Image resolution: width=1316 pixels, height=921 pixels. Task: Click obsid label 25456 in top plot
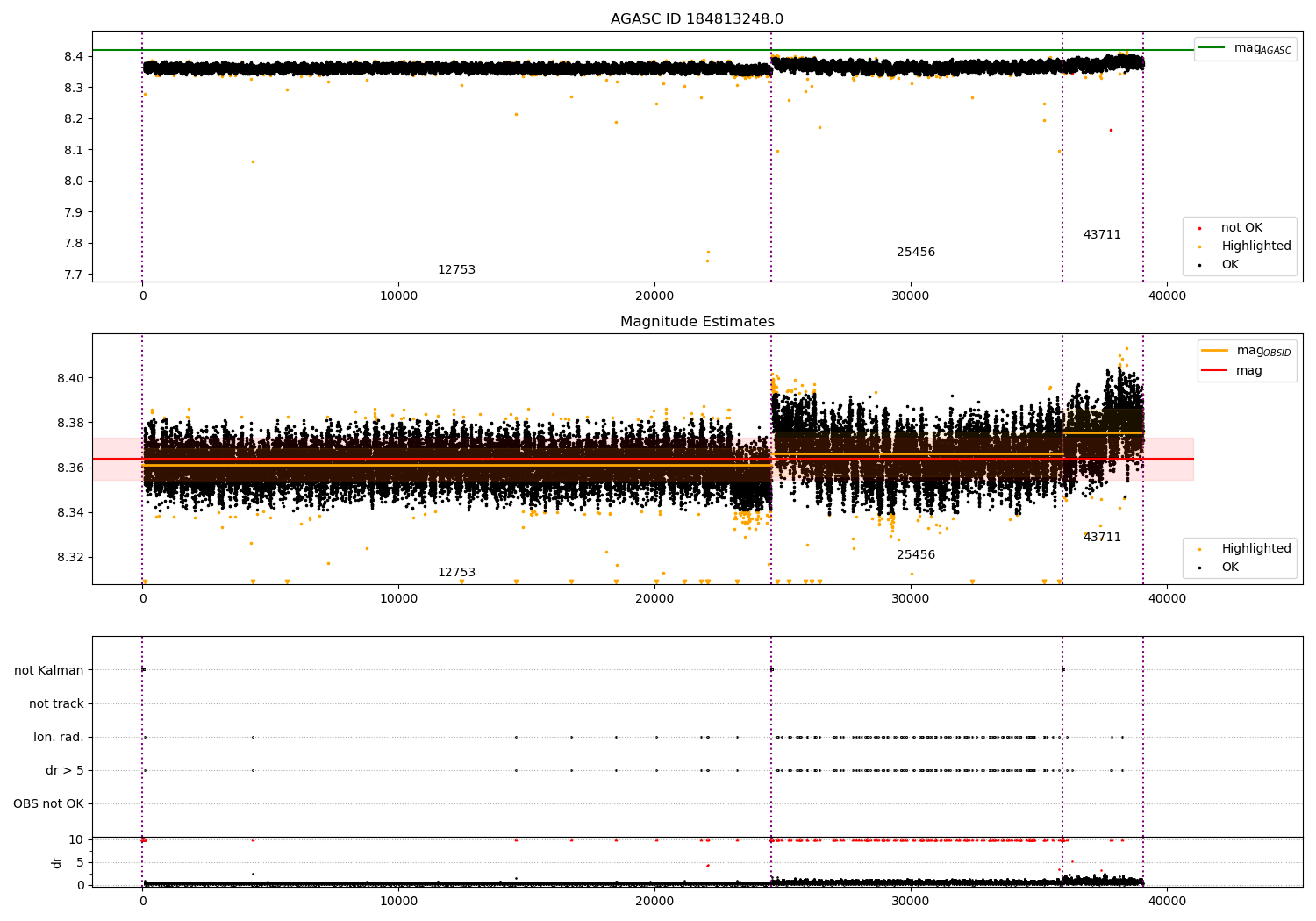click(916, 253)
